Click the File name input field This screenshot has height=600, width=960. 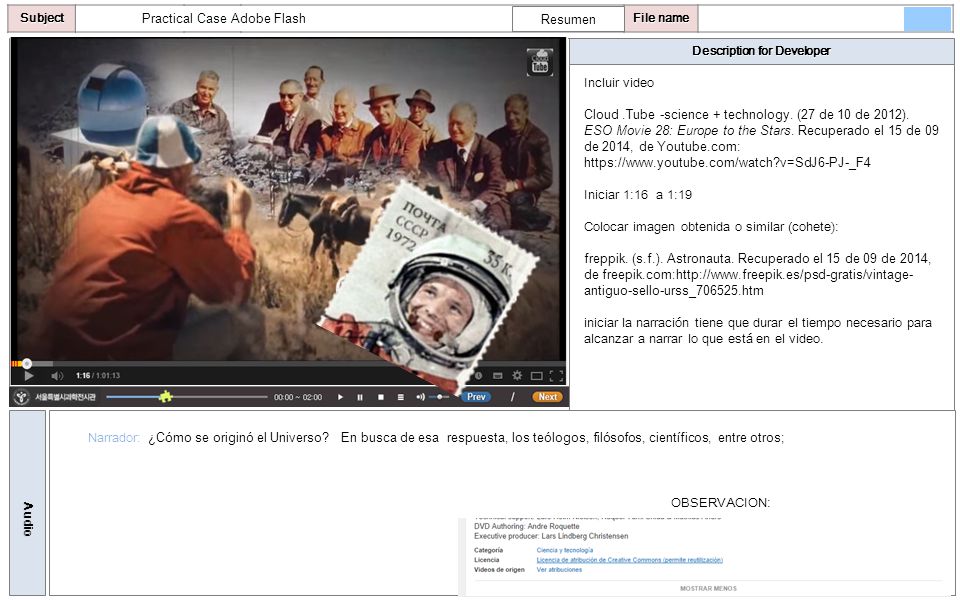pos(801,19)
